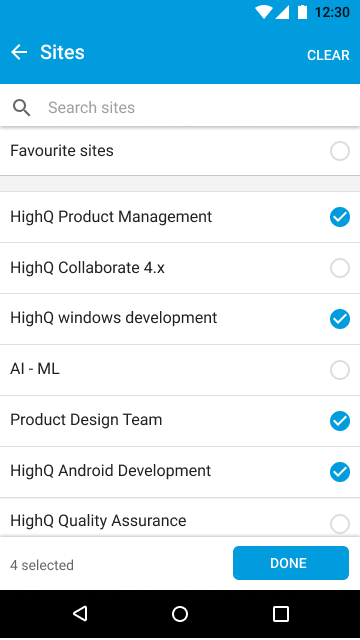This screenshot has height=640, width=360.
Task: Tap CLEAR in the header
Action: [328, 55]
